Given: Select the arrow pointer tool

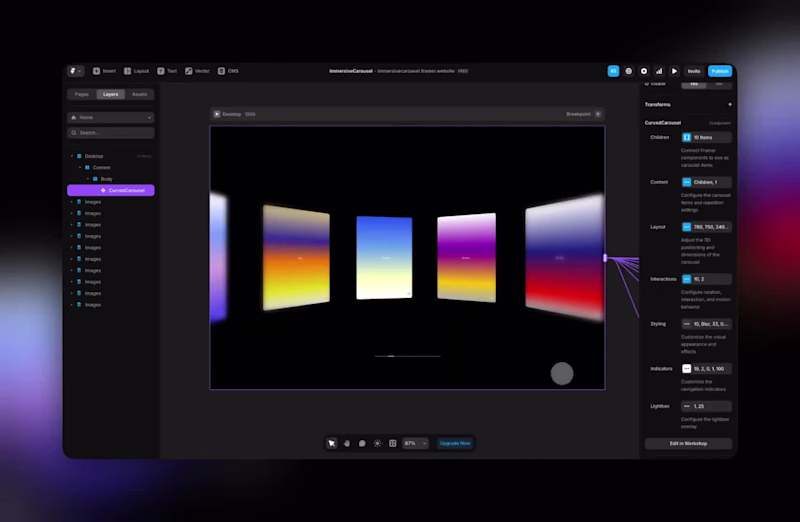Looking at the screenshot, I should click(332, 443).
